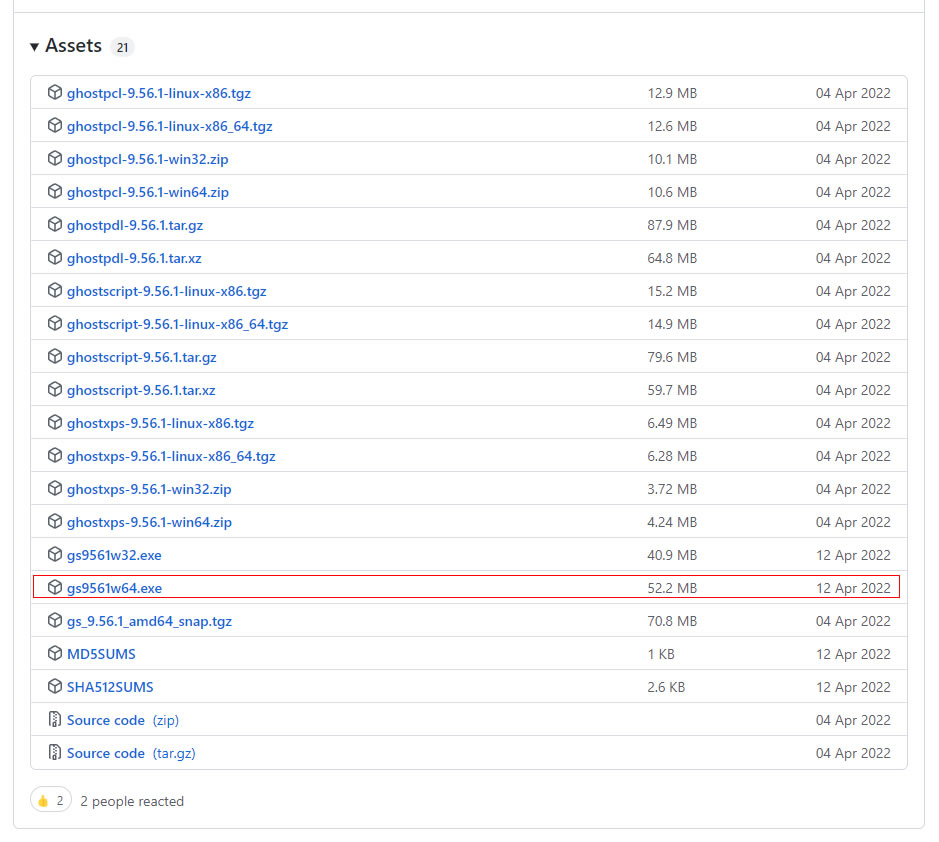Click package icon next to gs9561w64.exe

click(x=55, y=588)
